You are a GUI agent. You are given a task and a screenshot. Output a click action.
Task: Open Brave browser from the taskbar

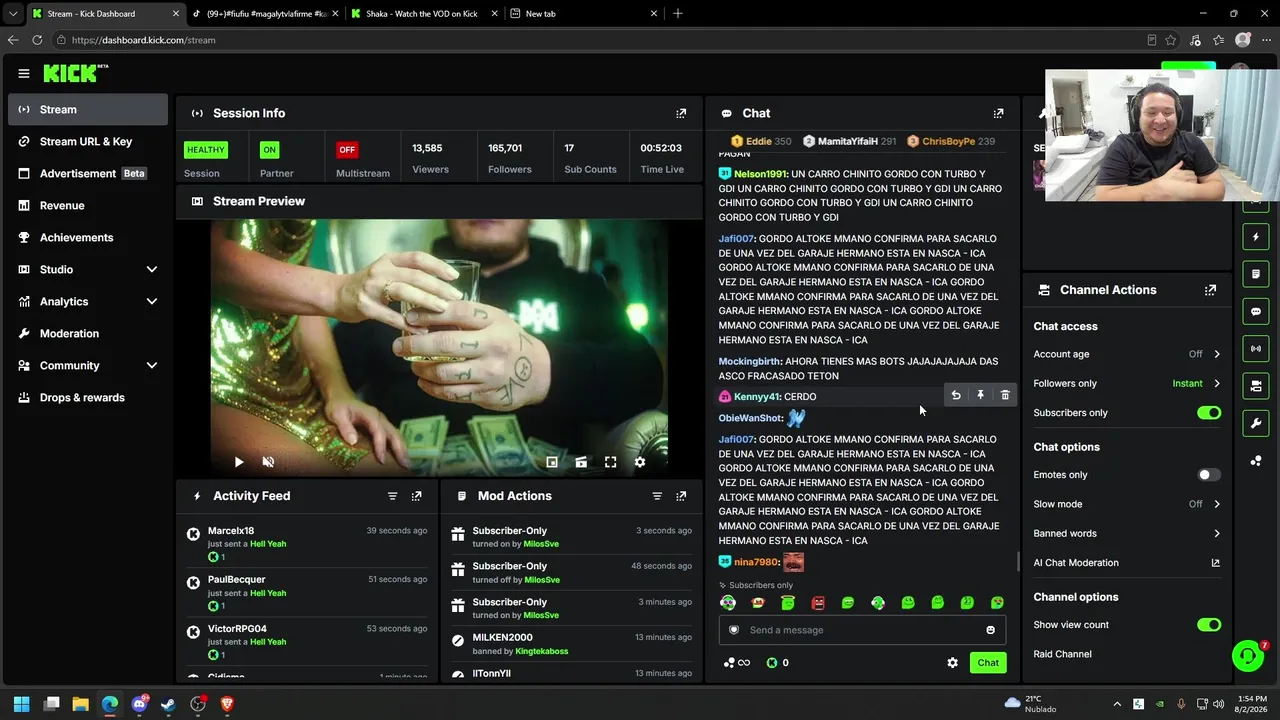pyautogui.click(x=227, y=704)
